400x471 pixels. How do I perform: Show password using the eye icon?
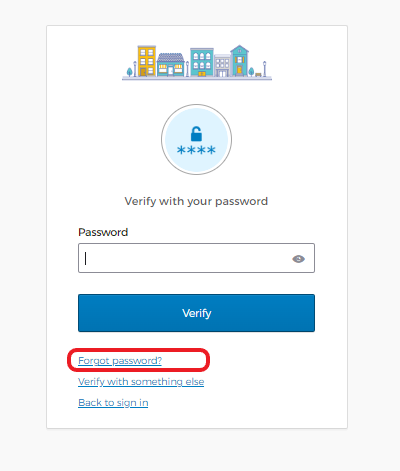[x=298, y=259]
